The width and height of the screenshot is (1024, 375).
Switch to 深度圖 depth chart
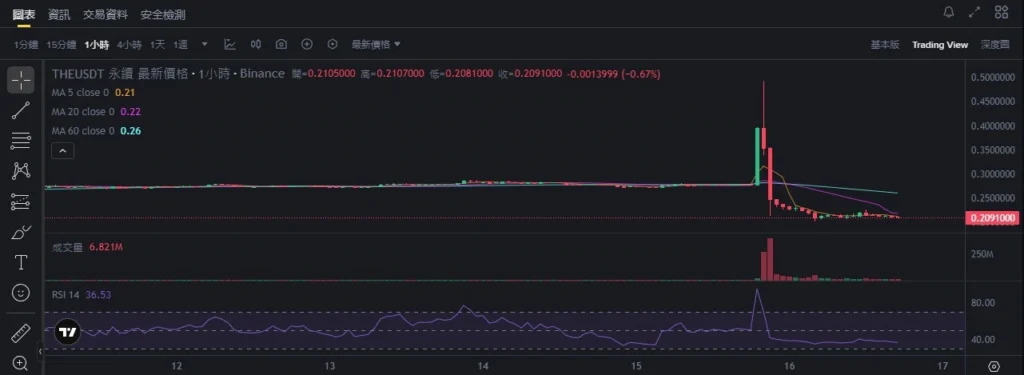pos(995,44)
